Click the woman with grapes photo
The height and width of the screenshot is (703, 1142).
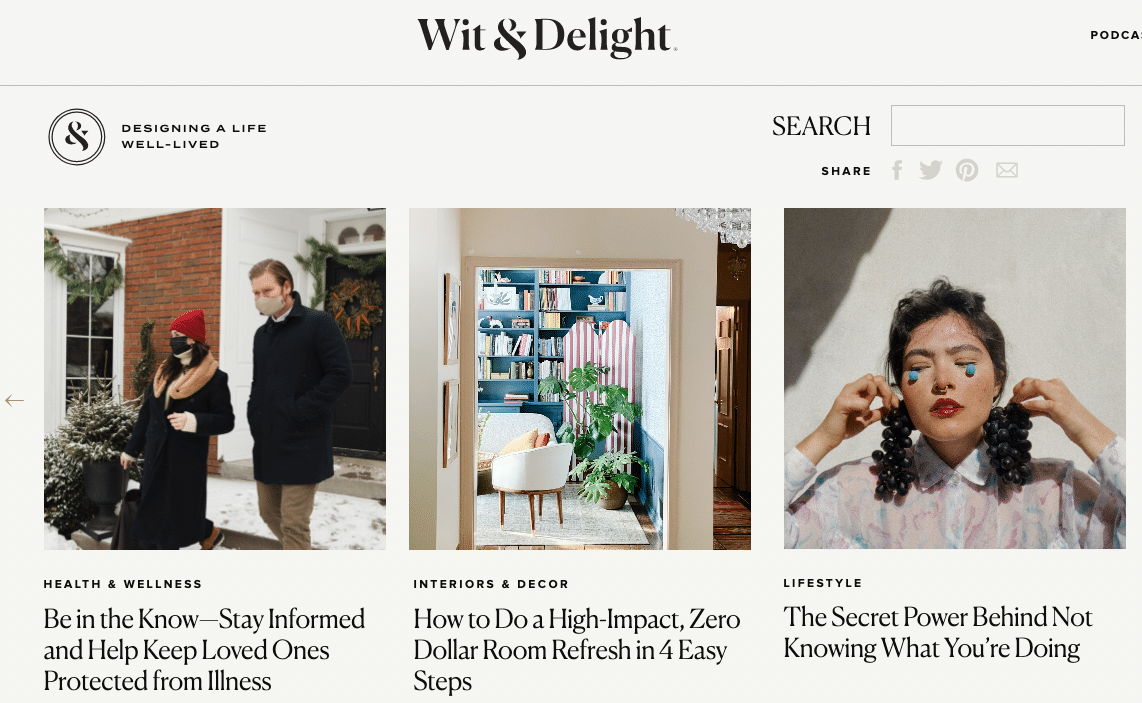click(955, 379)
